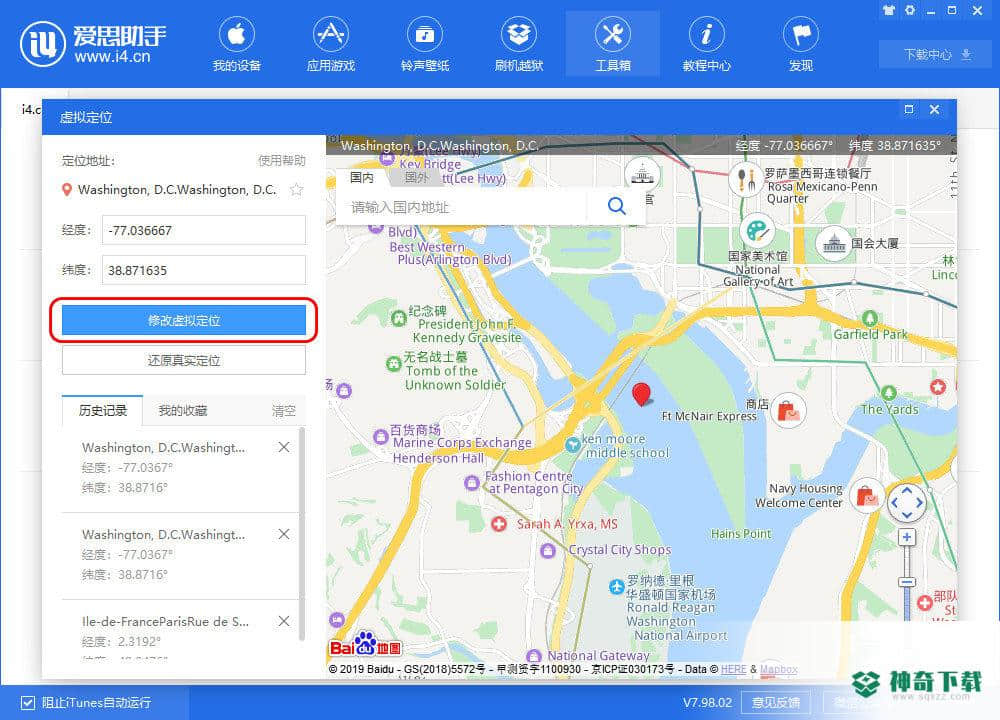
Task: Click the 无名战士墓 Tomb marker
Action: pyautogui.click(x=393, y=364)
